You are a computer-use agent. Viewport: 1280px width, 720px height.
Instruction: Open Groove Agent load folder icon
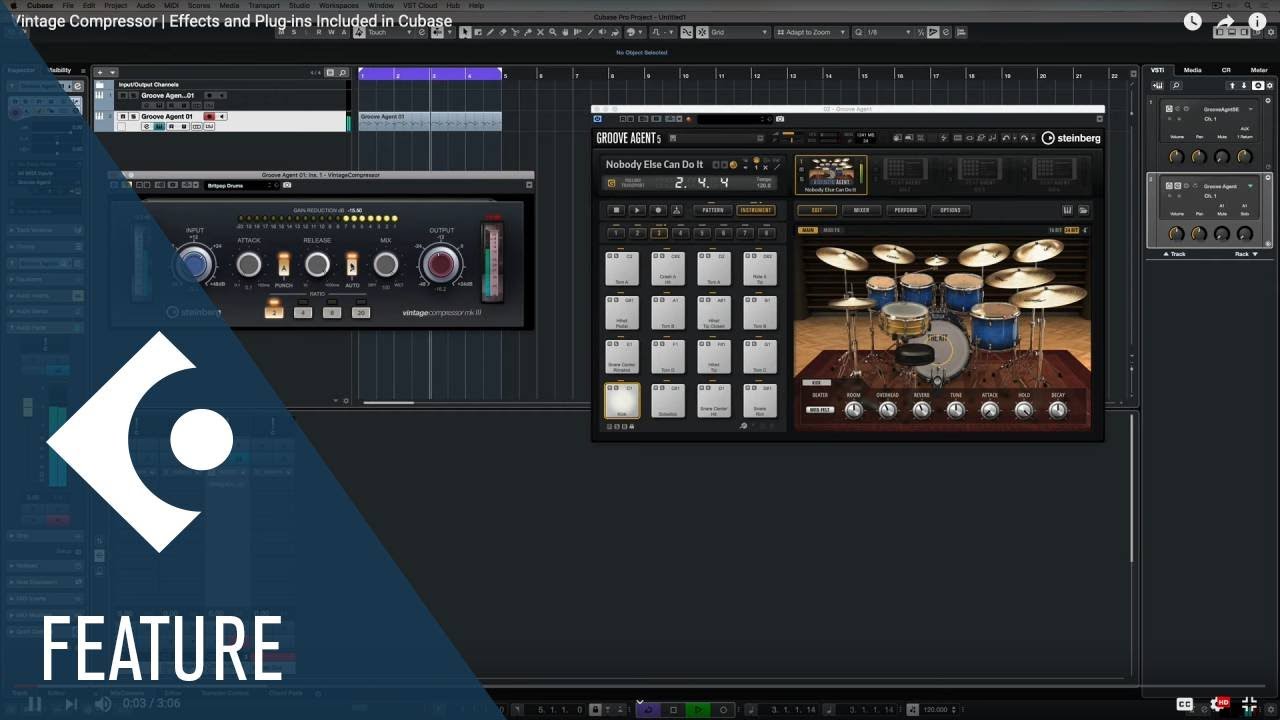point(1083,210)
